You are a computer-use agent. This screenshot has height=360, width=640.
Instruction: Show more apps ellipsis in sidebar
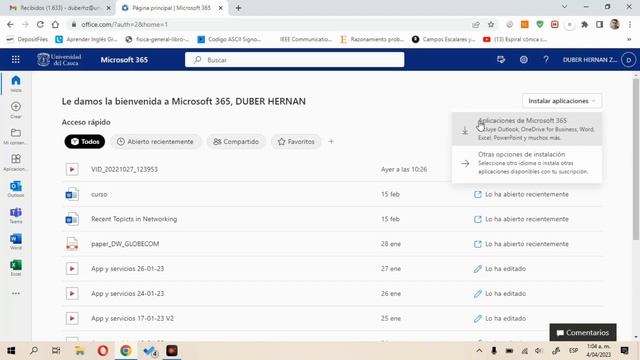coord(16,293)
